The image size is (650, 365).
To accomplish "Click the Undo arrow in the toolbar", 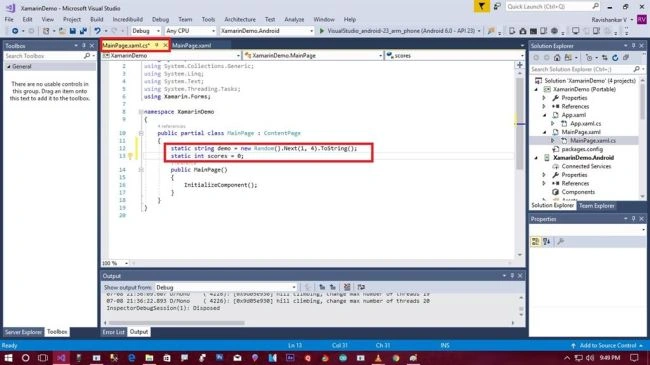I will click(97, 31).
